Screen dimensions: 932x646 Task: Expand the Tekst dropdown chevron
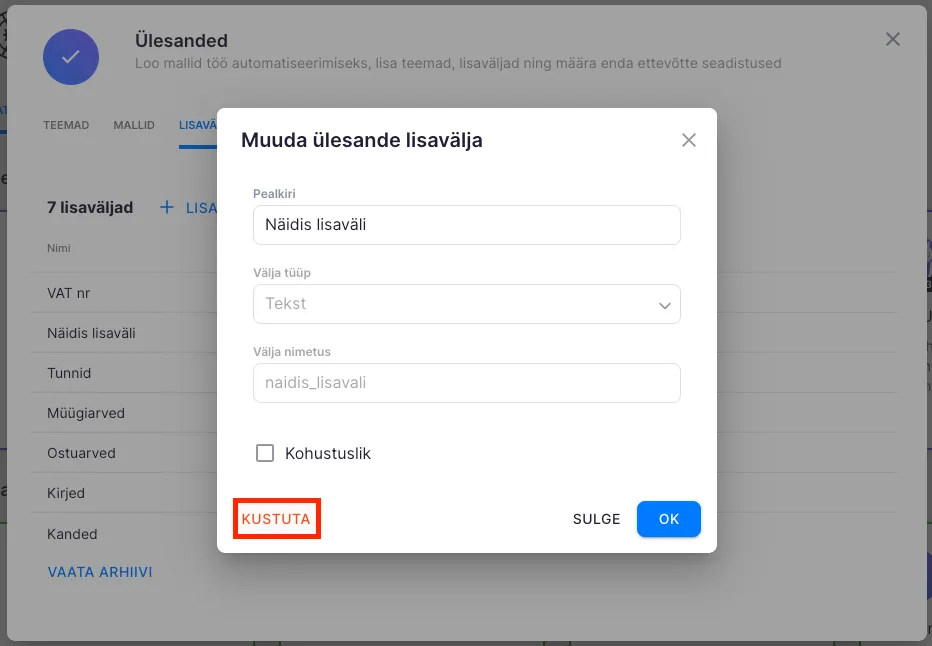(664, 305)
